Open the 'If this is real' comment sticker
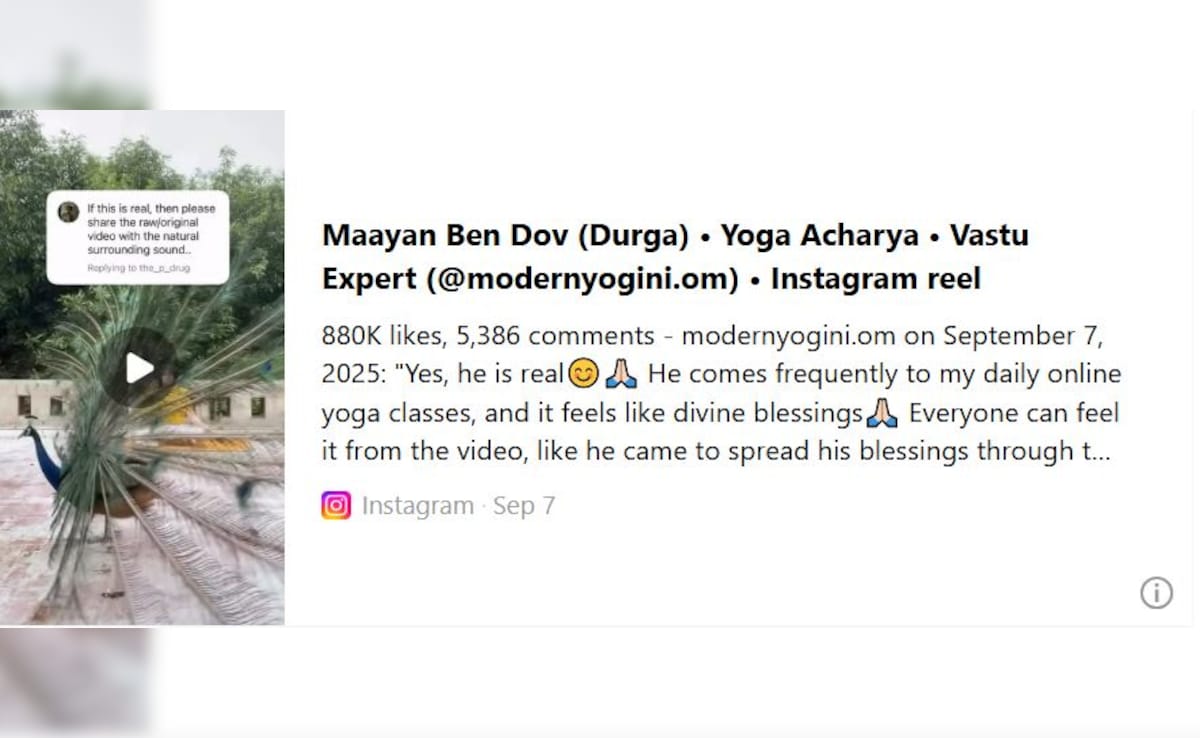 138,238
